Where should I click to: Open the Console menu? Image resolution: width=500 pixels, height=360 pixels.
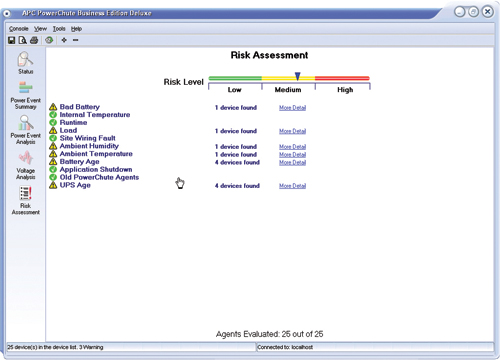coord(19,29)
